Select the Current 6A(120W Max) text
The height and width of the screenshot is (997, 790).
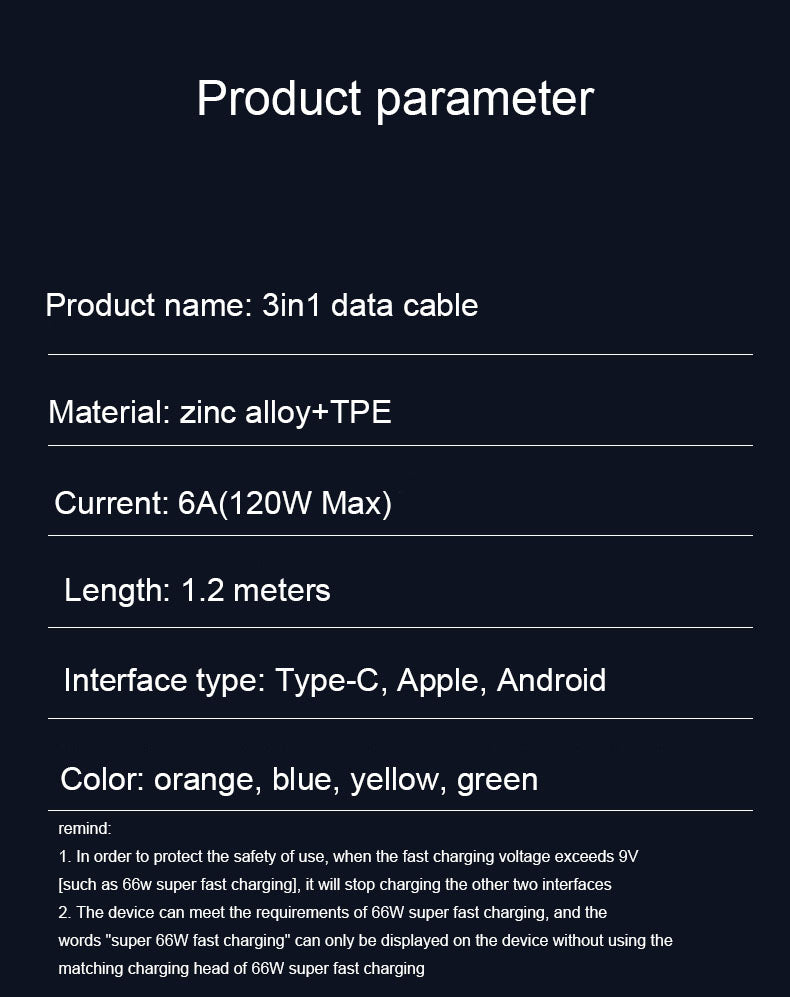pos(223,504)
